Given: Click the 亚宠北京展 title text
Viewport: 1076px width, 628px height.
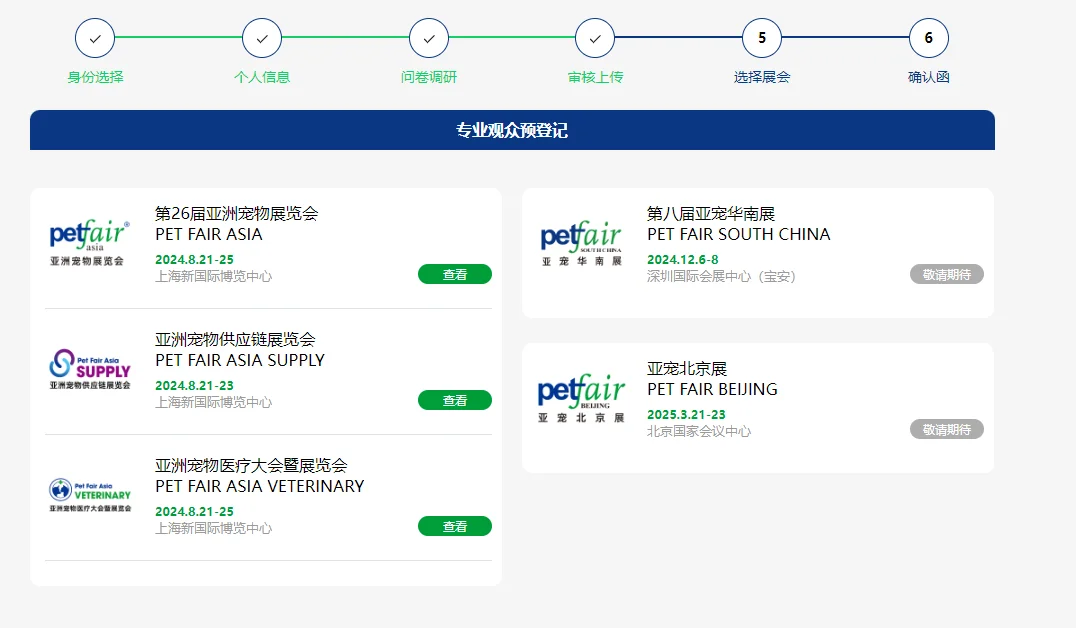Looking at the screenshot, I should (x=686, y=369).
